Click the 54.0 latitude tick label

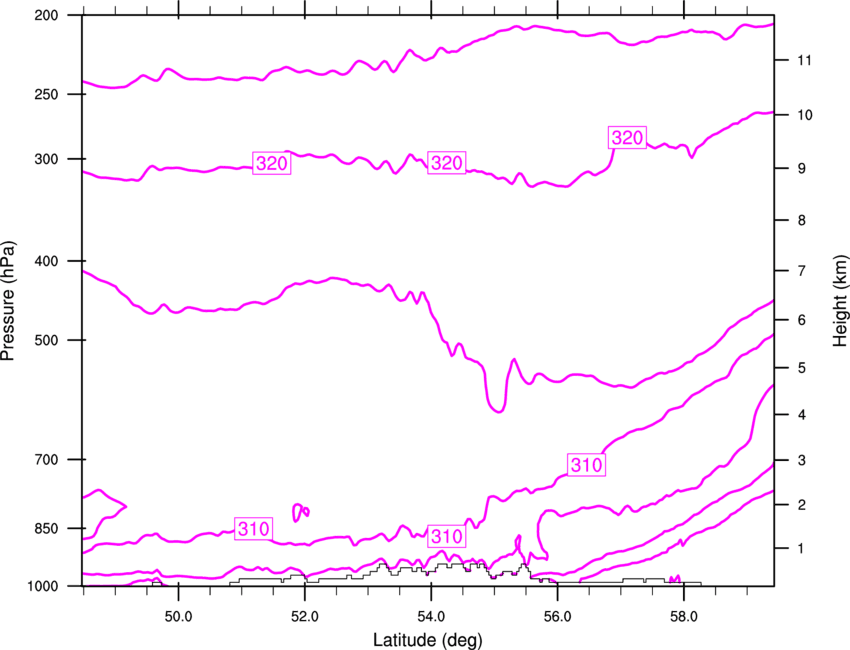coord(431,616)
